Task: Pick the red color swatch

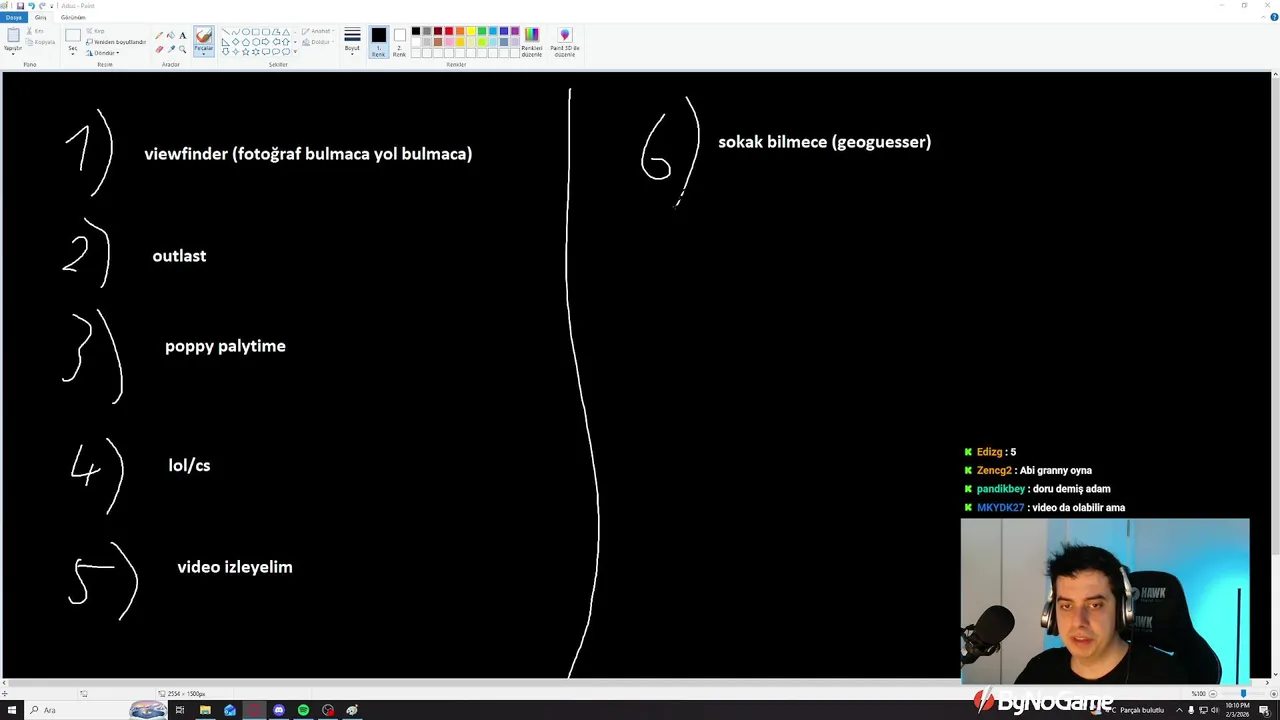Action: 449,31
